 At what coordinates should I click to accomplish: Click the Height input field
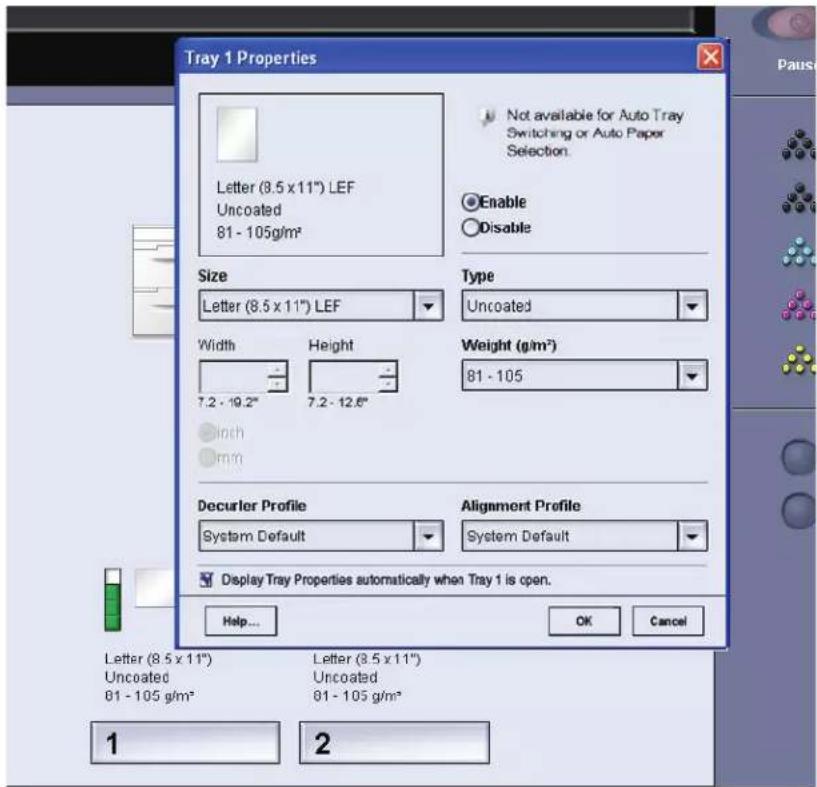[343, 377]
